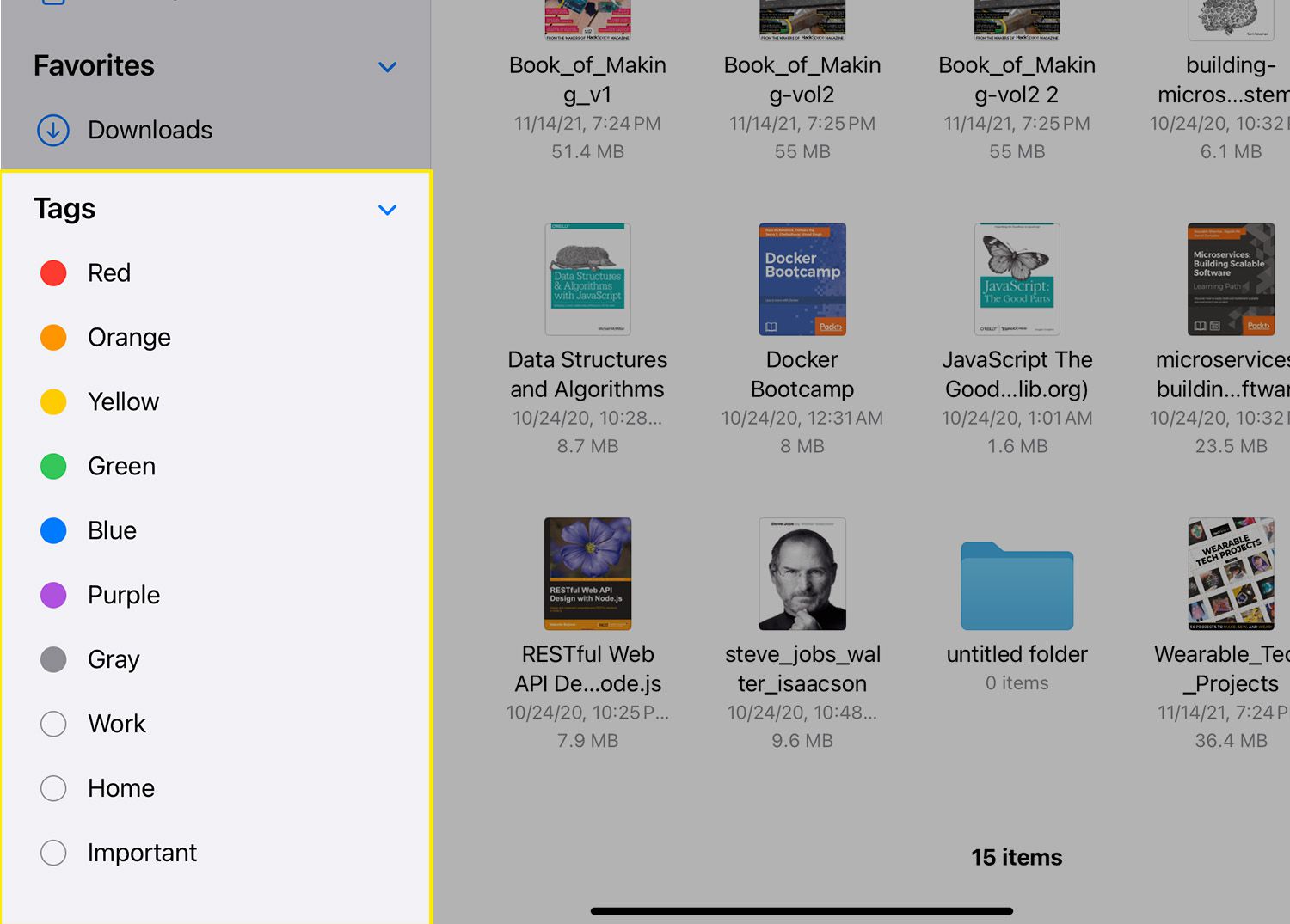Filter files by the Yellow tag
This screenshot has width=1290, height=924.
coord(123,402)
